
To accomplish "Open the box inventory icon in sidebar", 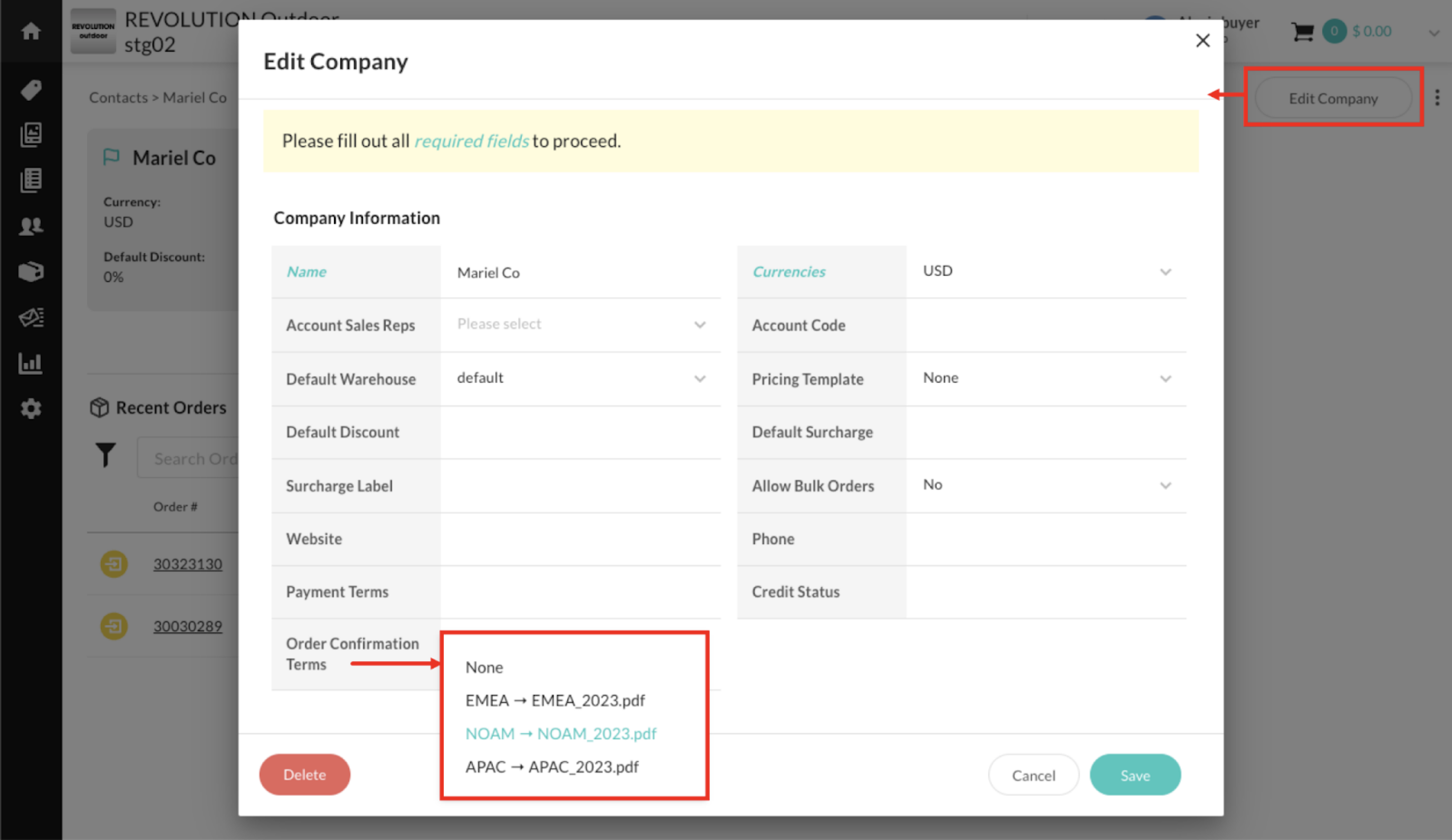I will coord(31,271).
